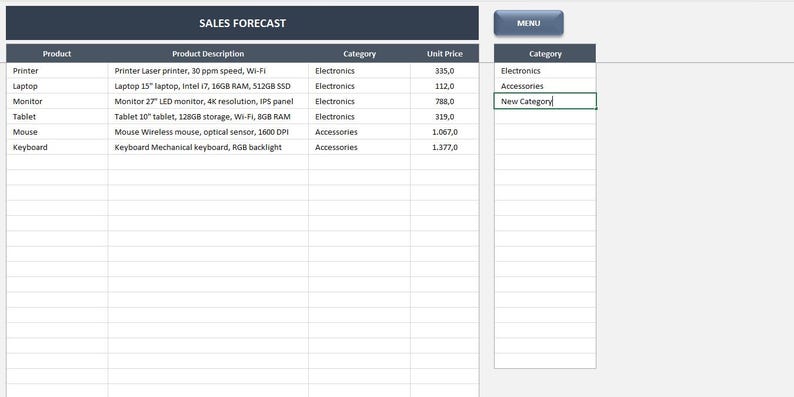Select the Product column header
Image resolution: width=794 pixels, height=397 pixels.
click(x=57, y=54)
